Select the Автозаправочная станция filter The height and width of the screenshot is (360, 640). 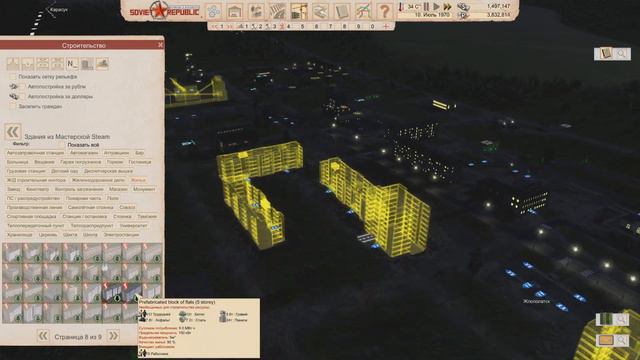(x=36, y=153)
